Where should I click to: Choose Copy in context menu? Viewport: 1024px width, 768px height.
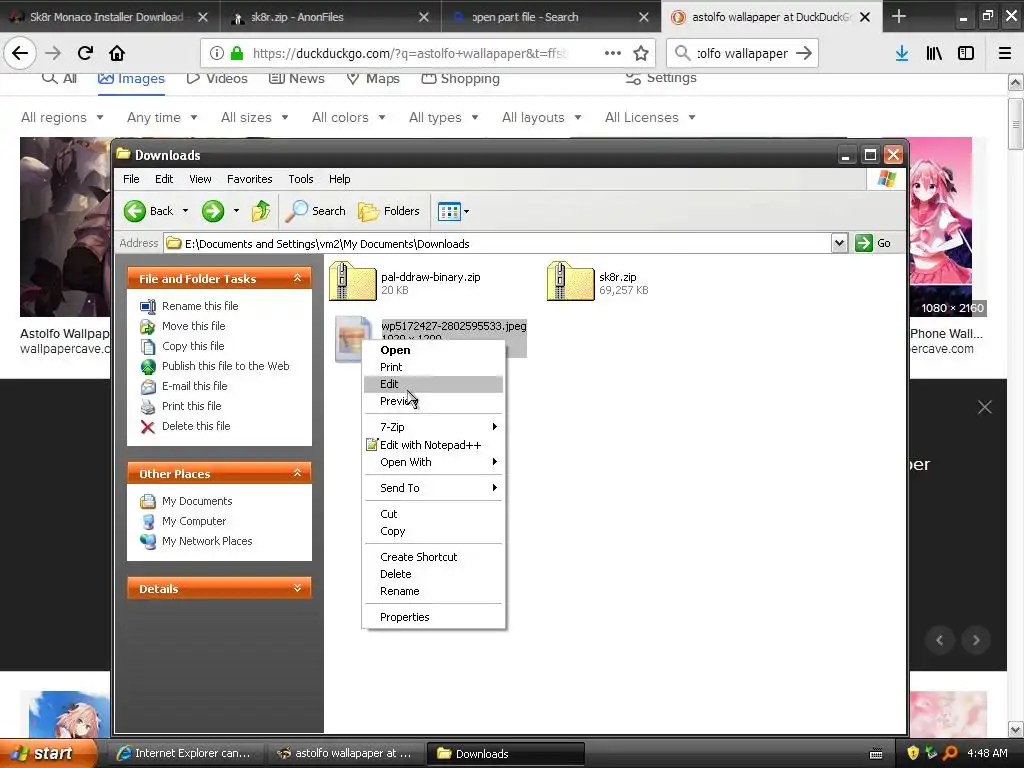coord(434,531)
